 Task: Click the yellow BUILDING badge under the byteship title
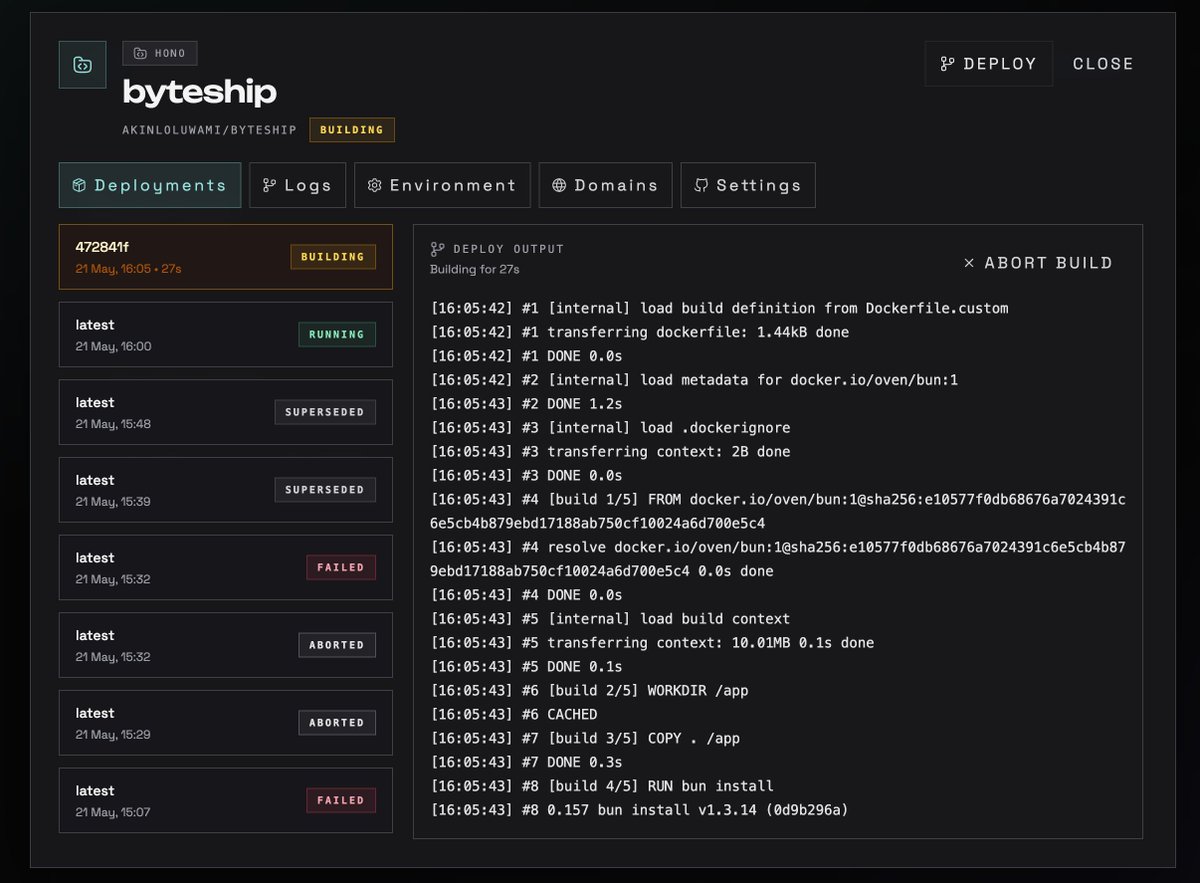pos(352,130)
